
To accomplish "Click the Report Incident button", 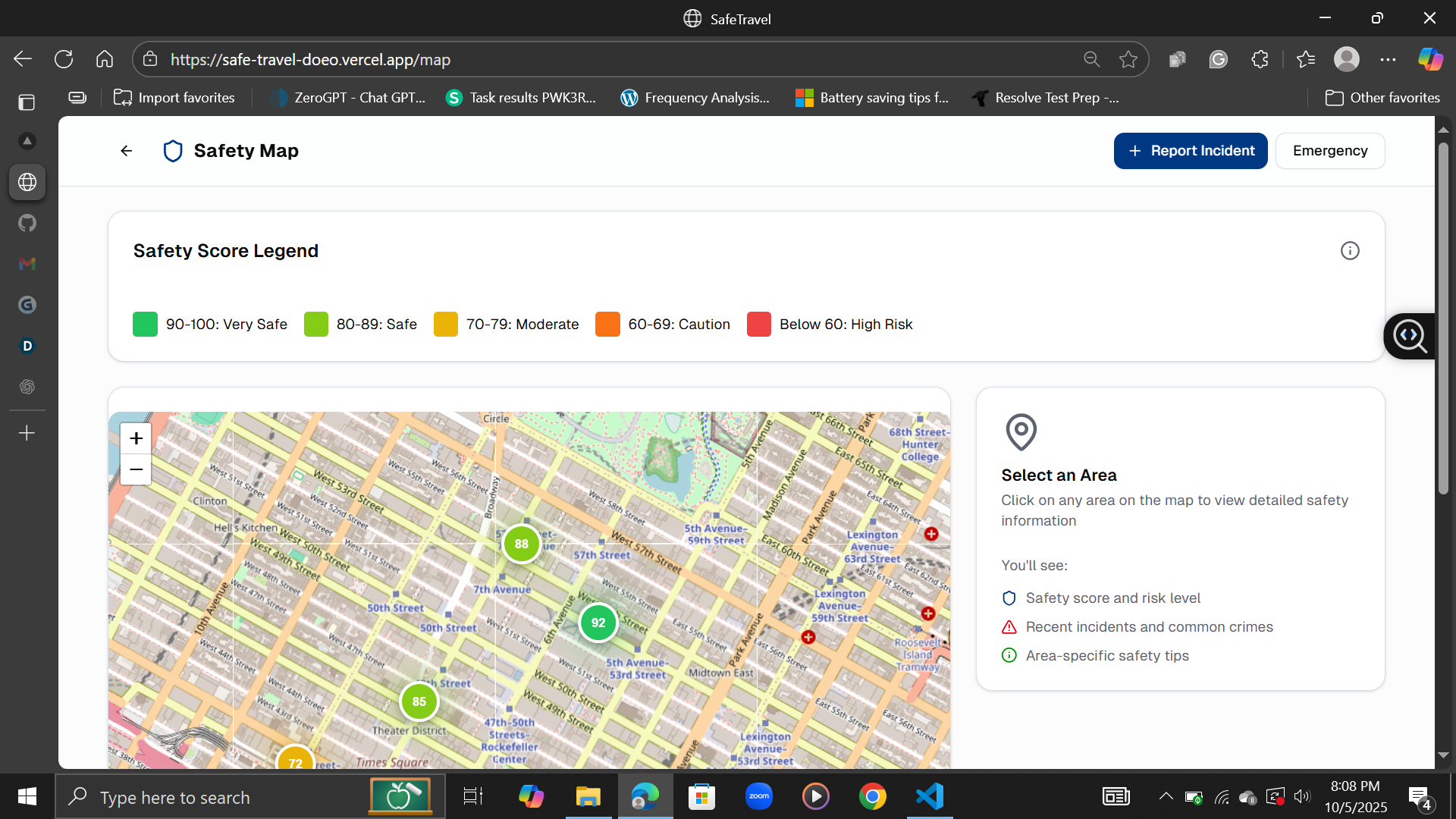I will click(x=1191, y=151).
